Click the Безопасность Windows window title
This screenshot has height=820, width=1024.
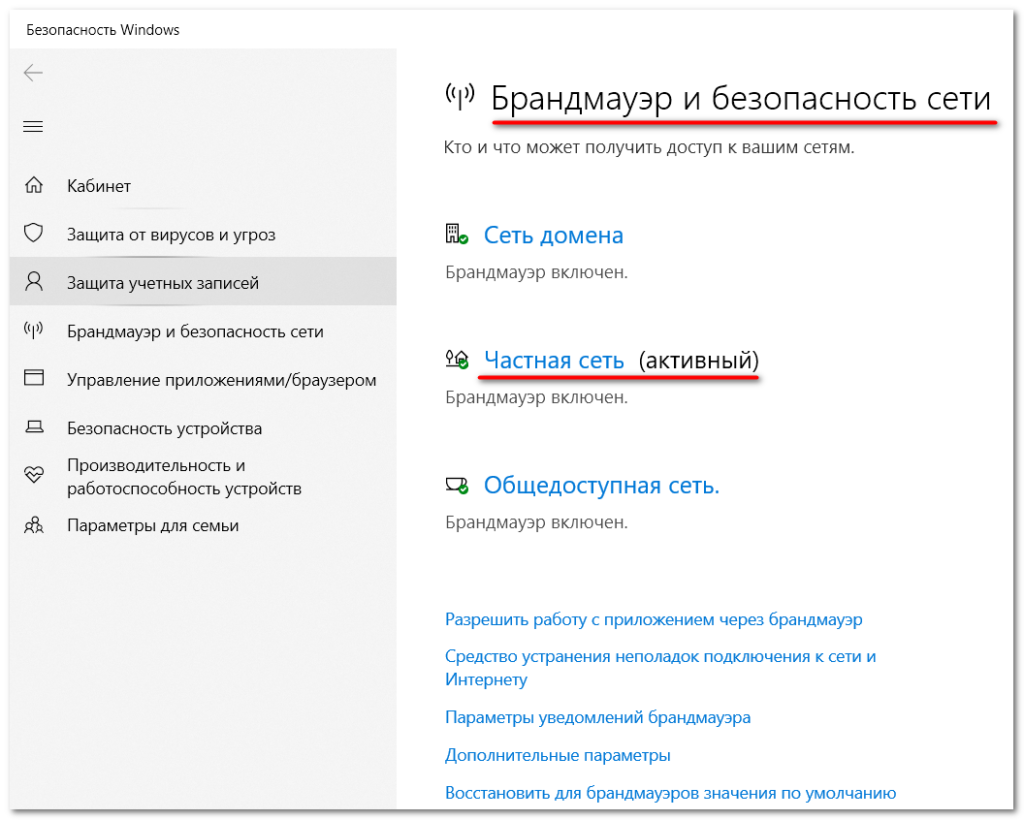pos(103,30)
